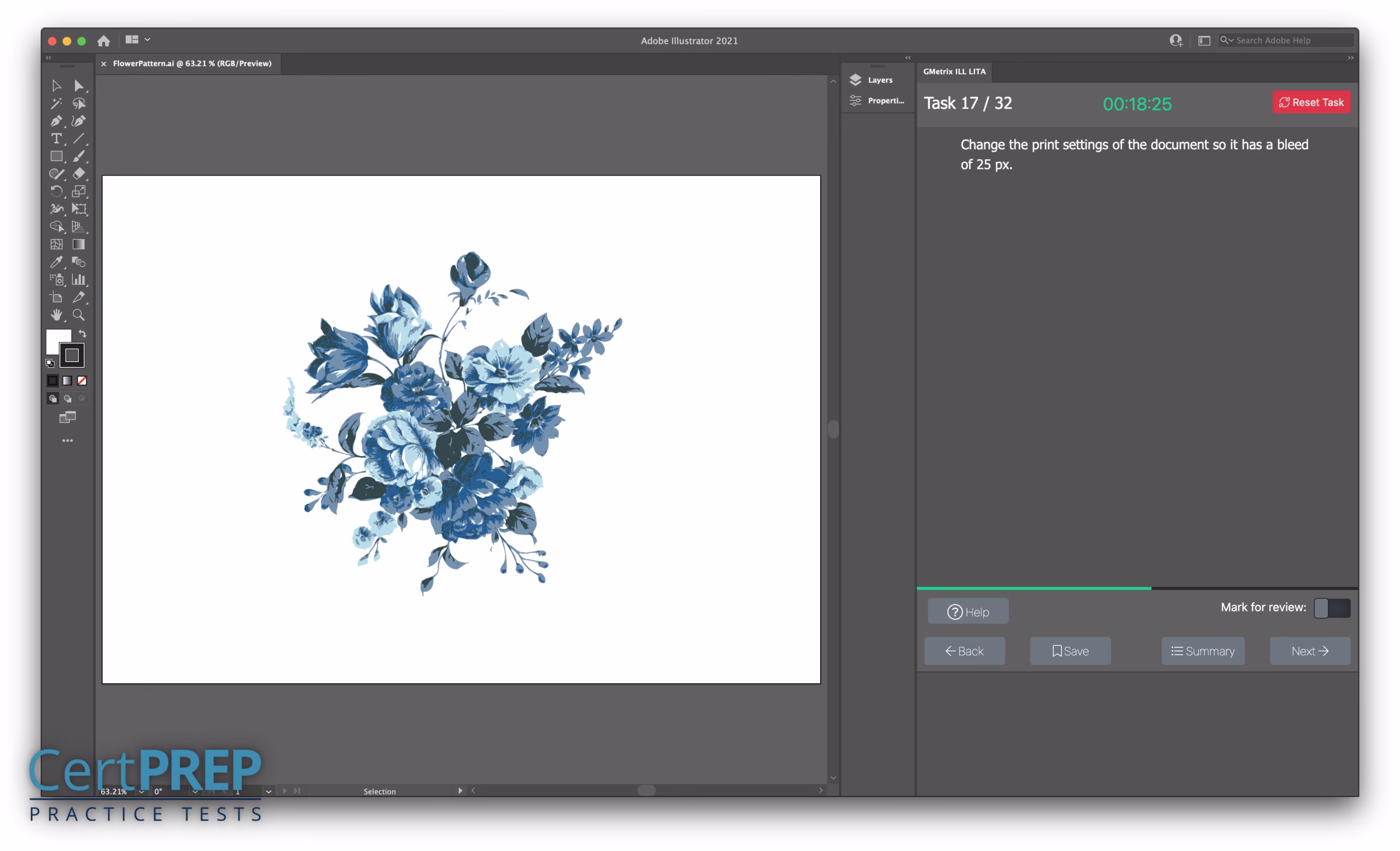Select the Hand tool
Image resolution: width=1400 pixels, height=851 pixels.
pyautogui.click(x=56, y=314)
